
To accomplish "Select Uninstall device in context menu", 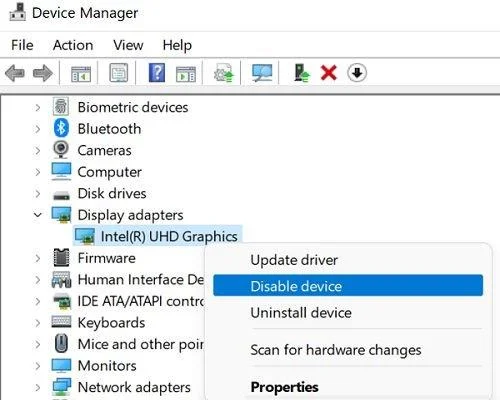I will point(301,313).
